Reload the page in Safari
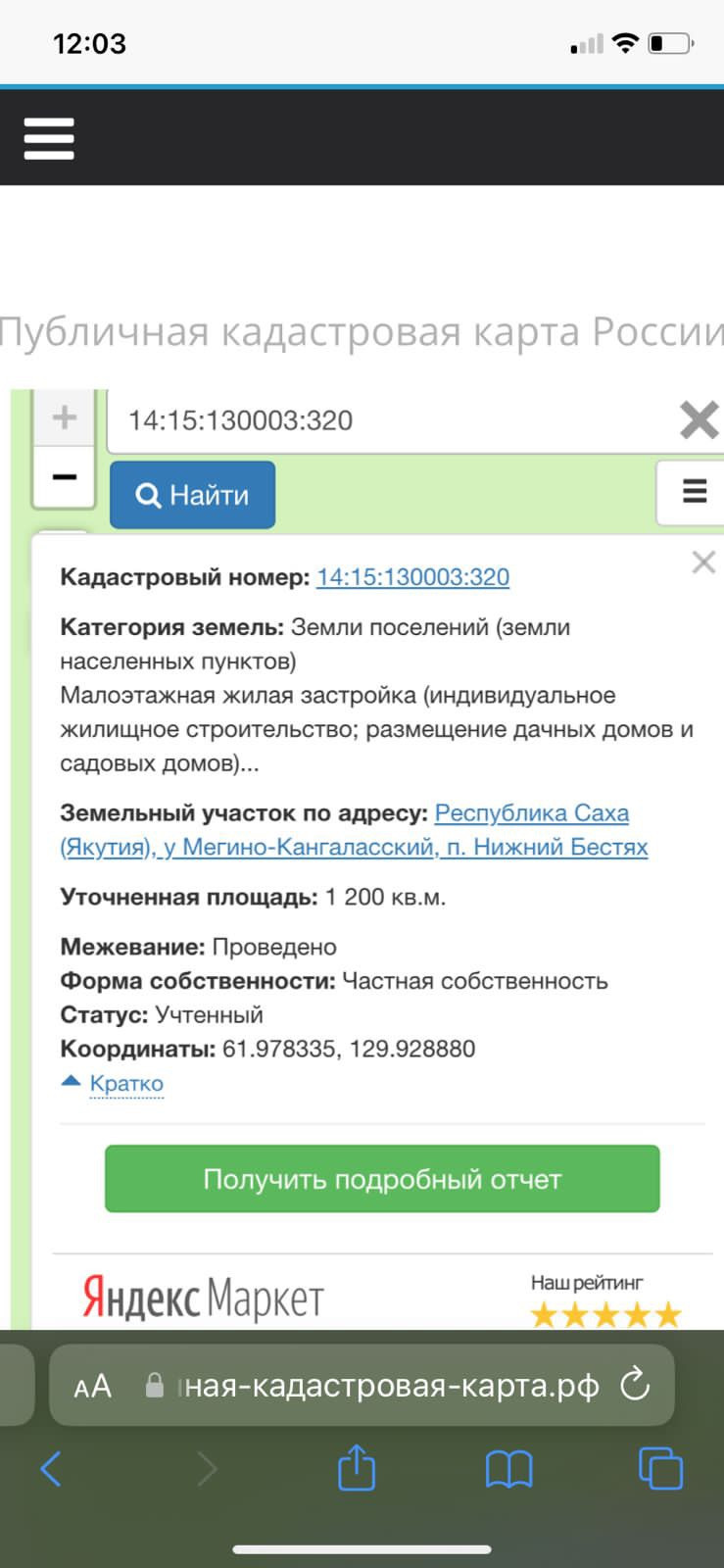Screen dimensions: 724x1568 coord(635,1386)
